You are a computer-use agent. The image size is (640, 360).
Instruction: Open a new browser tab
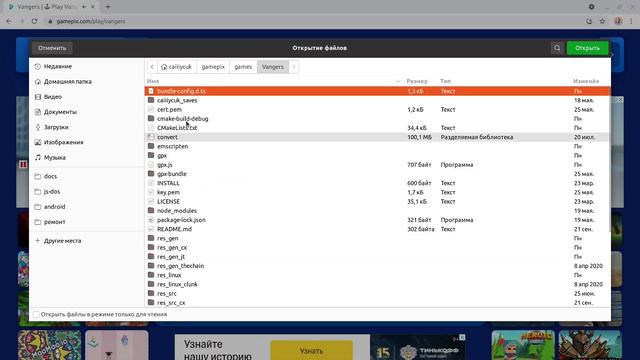pyautogui.click(x=108, y=7)
